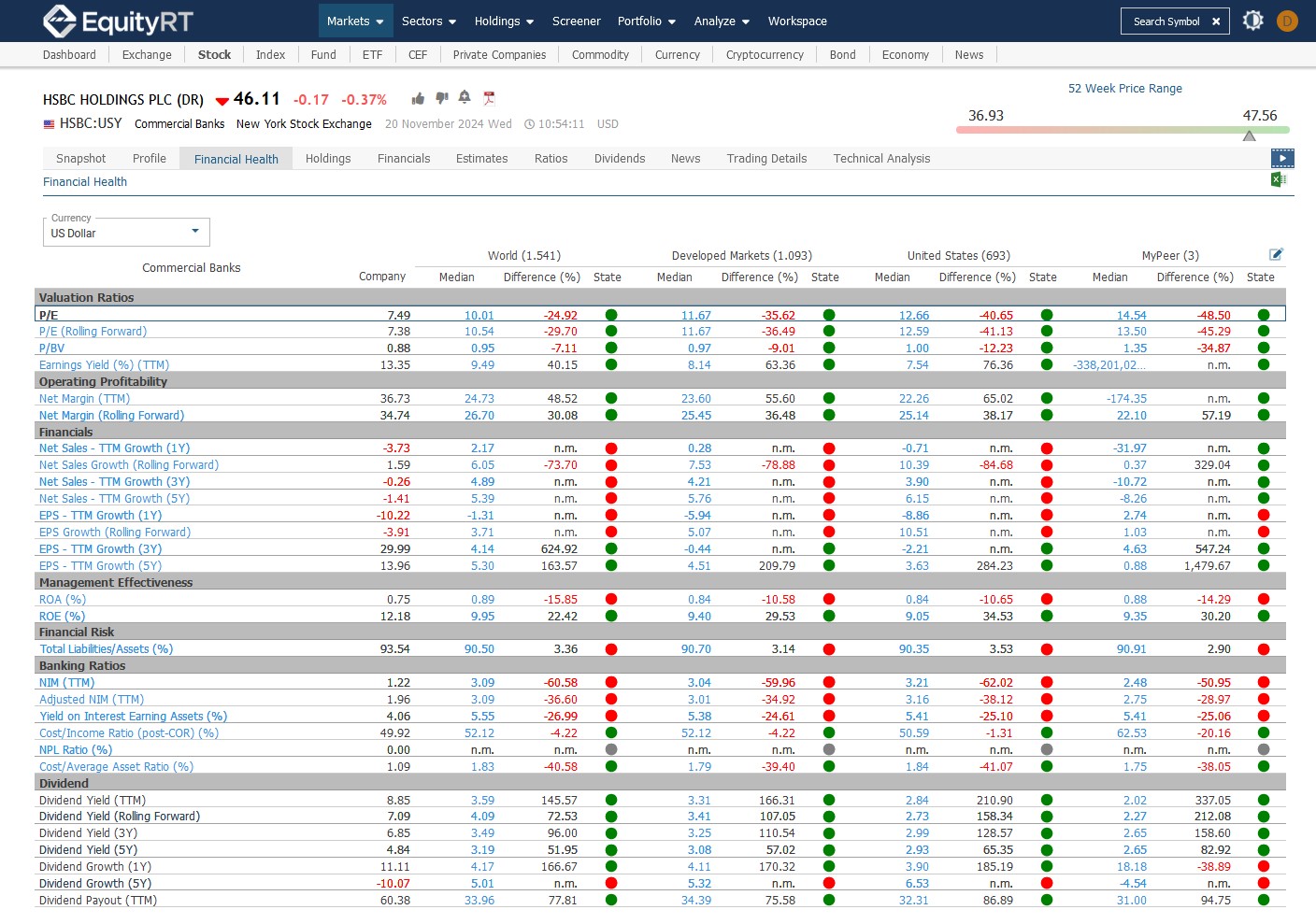Expand the Holdings top menu

click(x=504, y=21)
